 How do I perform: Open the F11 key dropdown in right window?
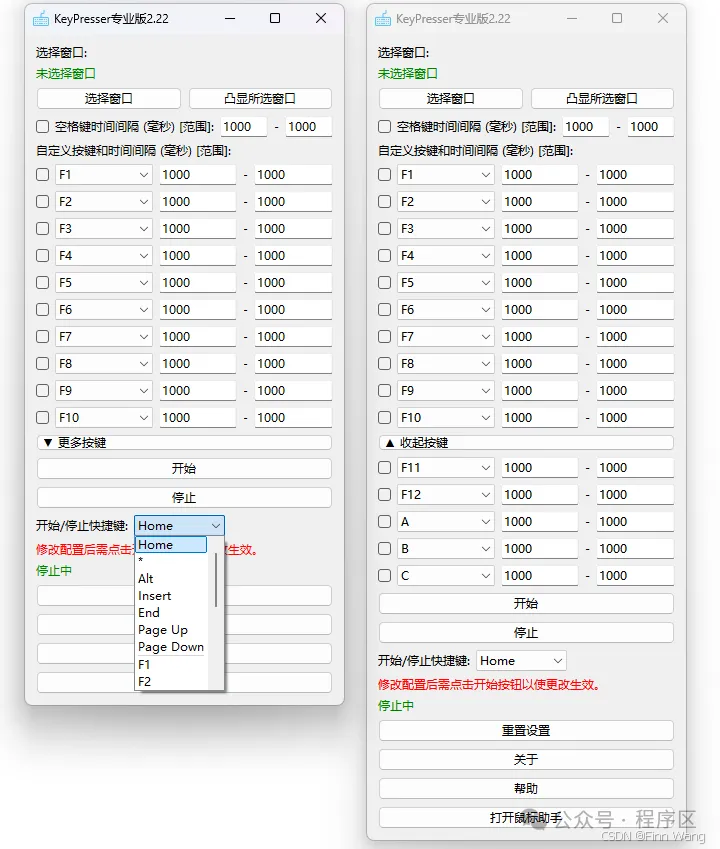click(x=446, y=467)
